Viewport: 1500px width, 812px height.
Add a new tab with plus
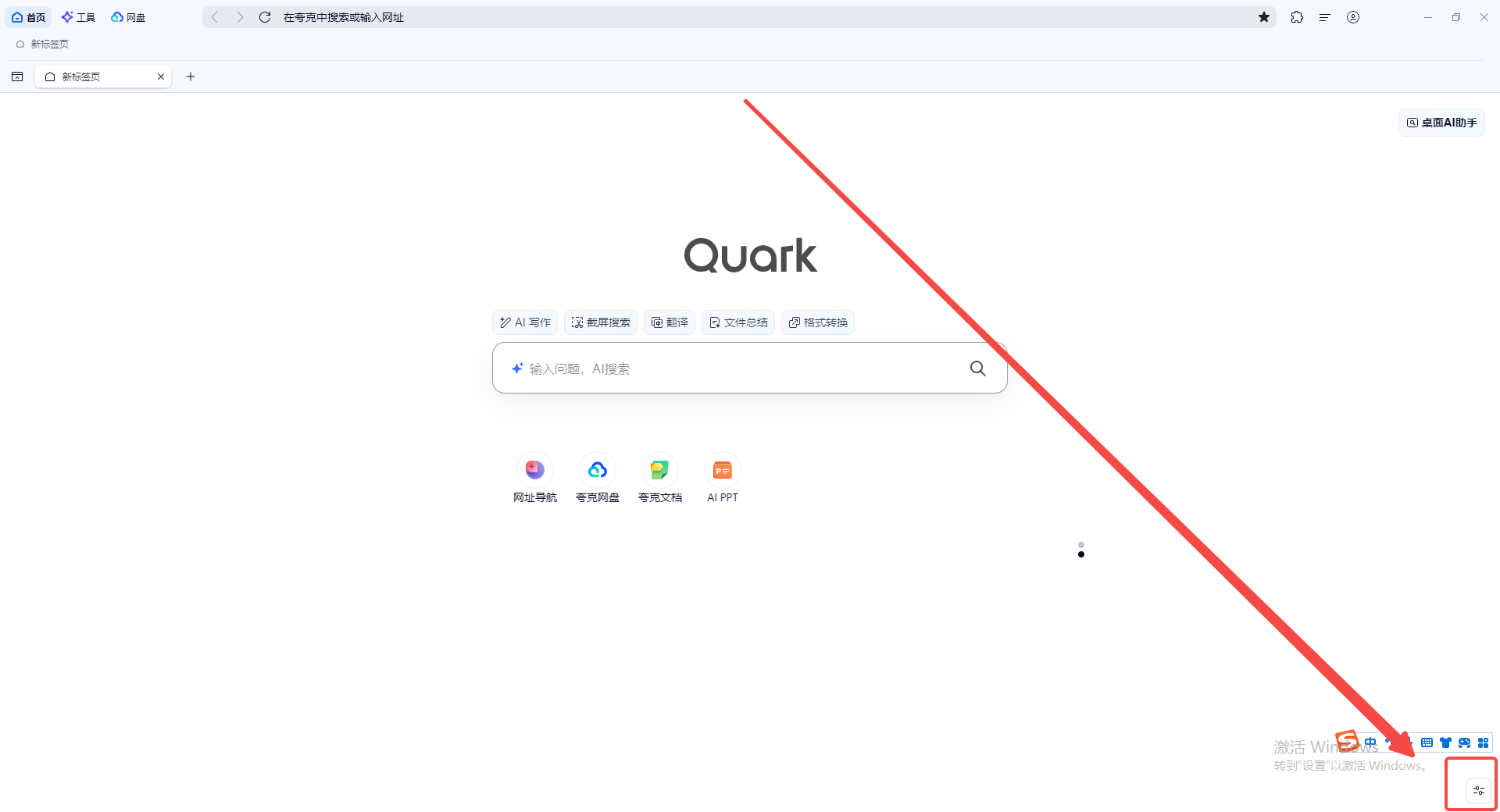pos(191,77)
